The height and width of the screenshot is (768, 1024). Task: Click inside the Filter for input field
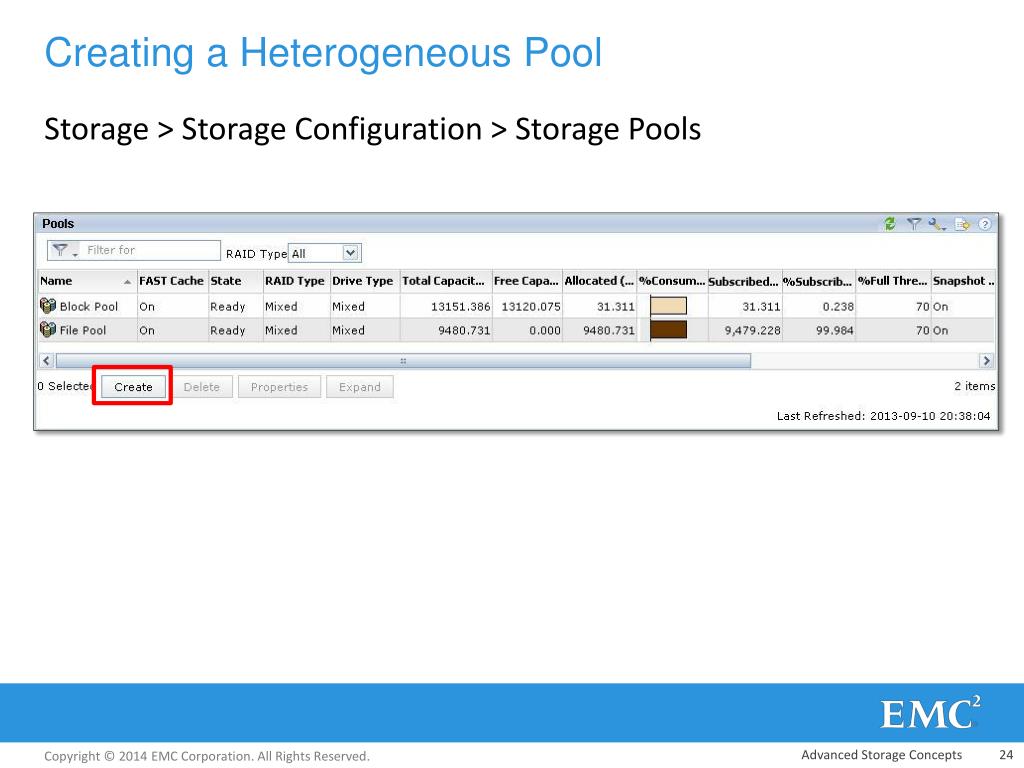pos(151,250)
